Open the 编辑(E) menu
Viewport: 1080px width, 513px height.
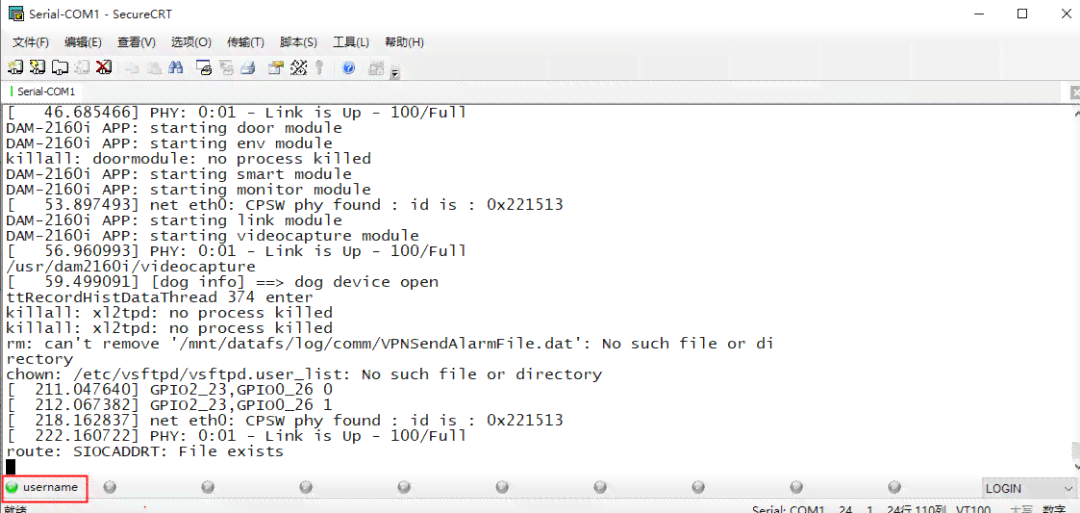pos(83,43)
